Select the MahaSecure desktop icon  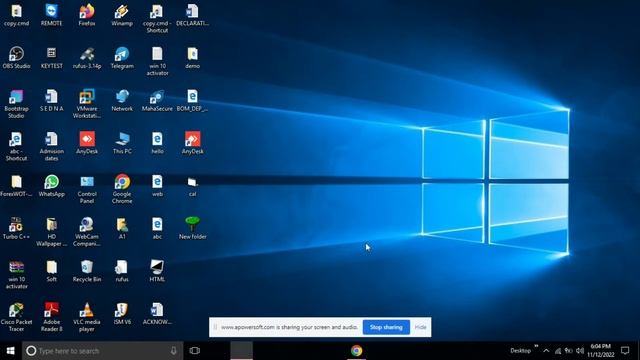click(x=157, y=101)
